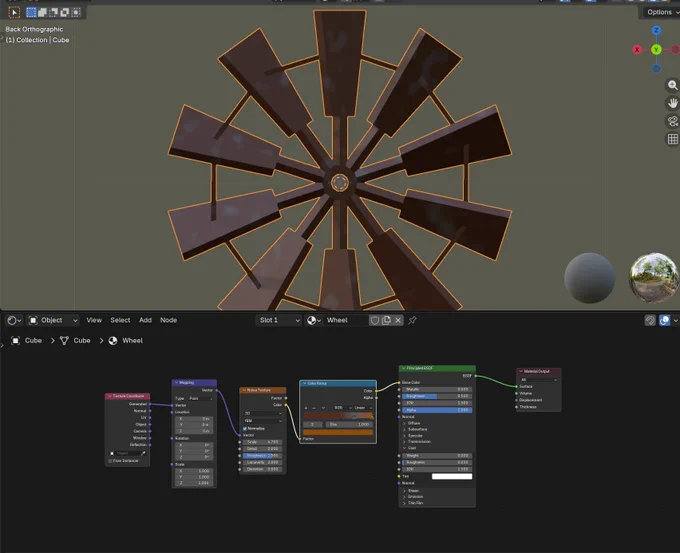Click the hand pan view icon
The height and width of the screenshot is (553, 680).
click(673, 103)
